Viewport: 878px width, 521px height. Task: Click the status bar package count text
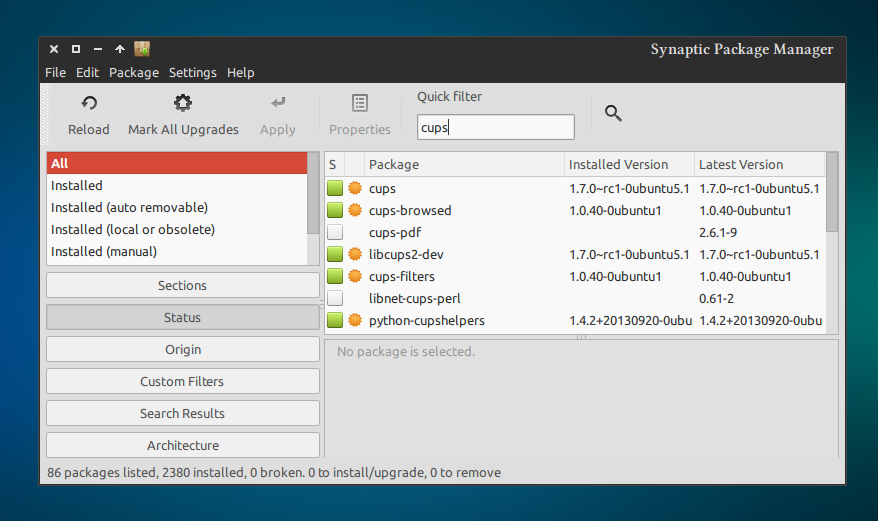click(x=274, y=473)
